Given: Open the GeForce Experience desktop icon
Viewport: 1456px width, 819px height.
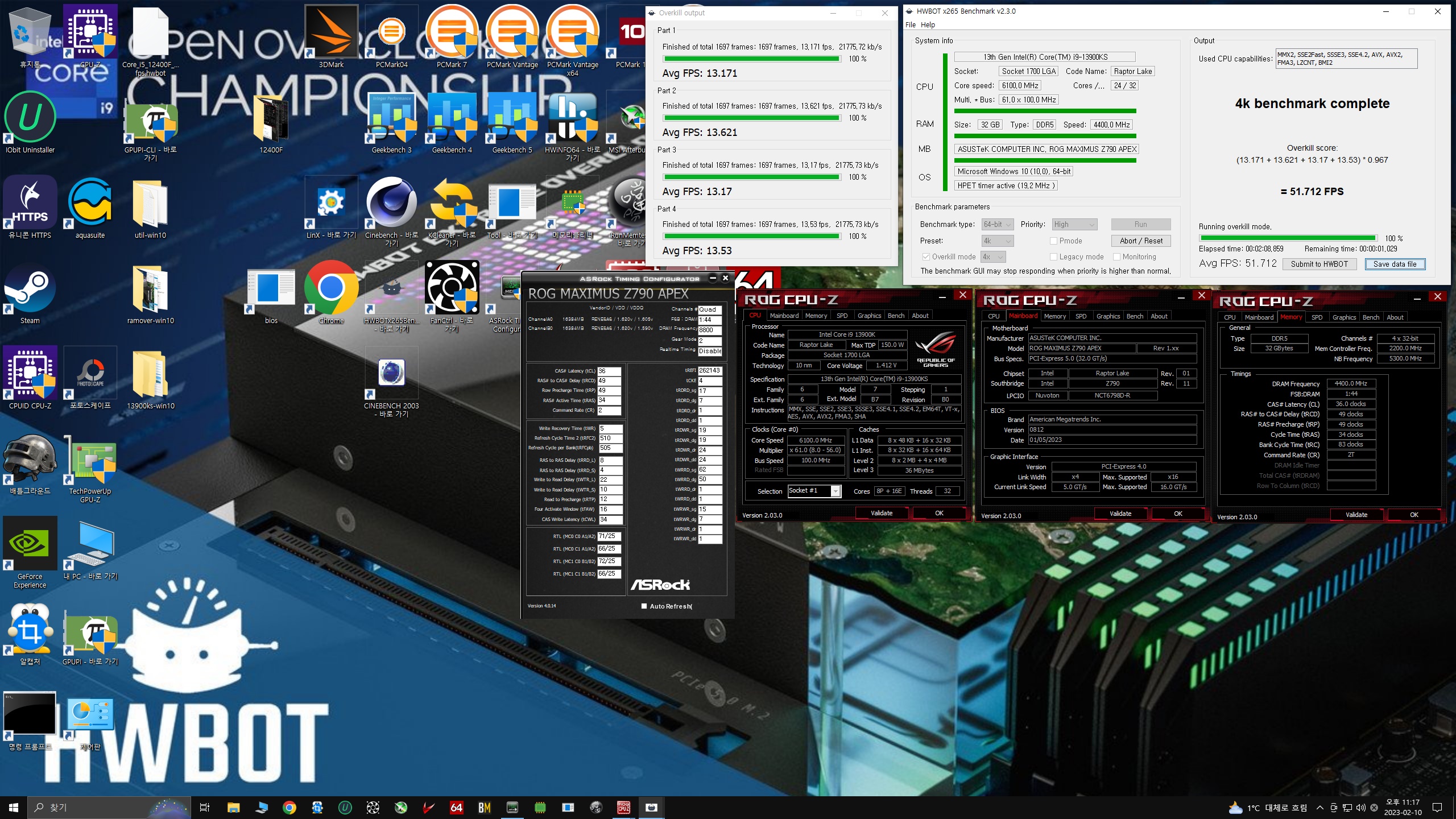Looking at the screenshot, I should click(x=30, y=553).
